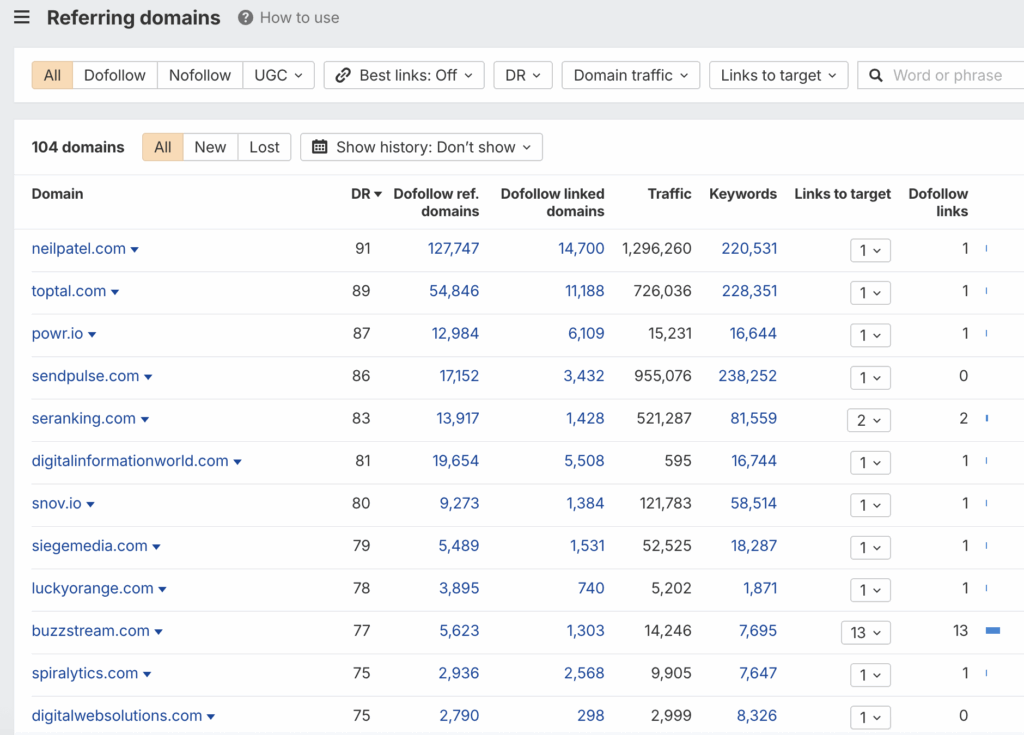
Task: Switch to the All domains tab
Action: click(163, 147)
